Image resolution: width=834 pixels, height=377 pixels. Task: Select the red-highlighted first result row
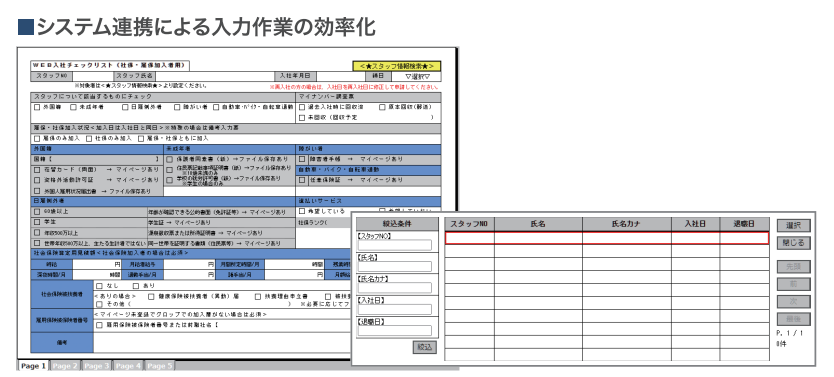click(x=607, y=238)
